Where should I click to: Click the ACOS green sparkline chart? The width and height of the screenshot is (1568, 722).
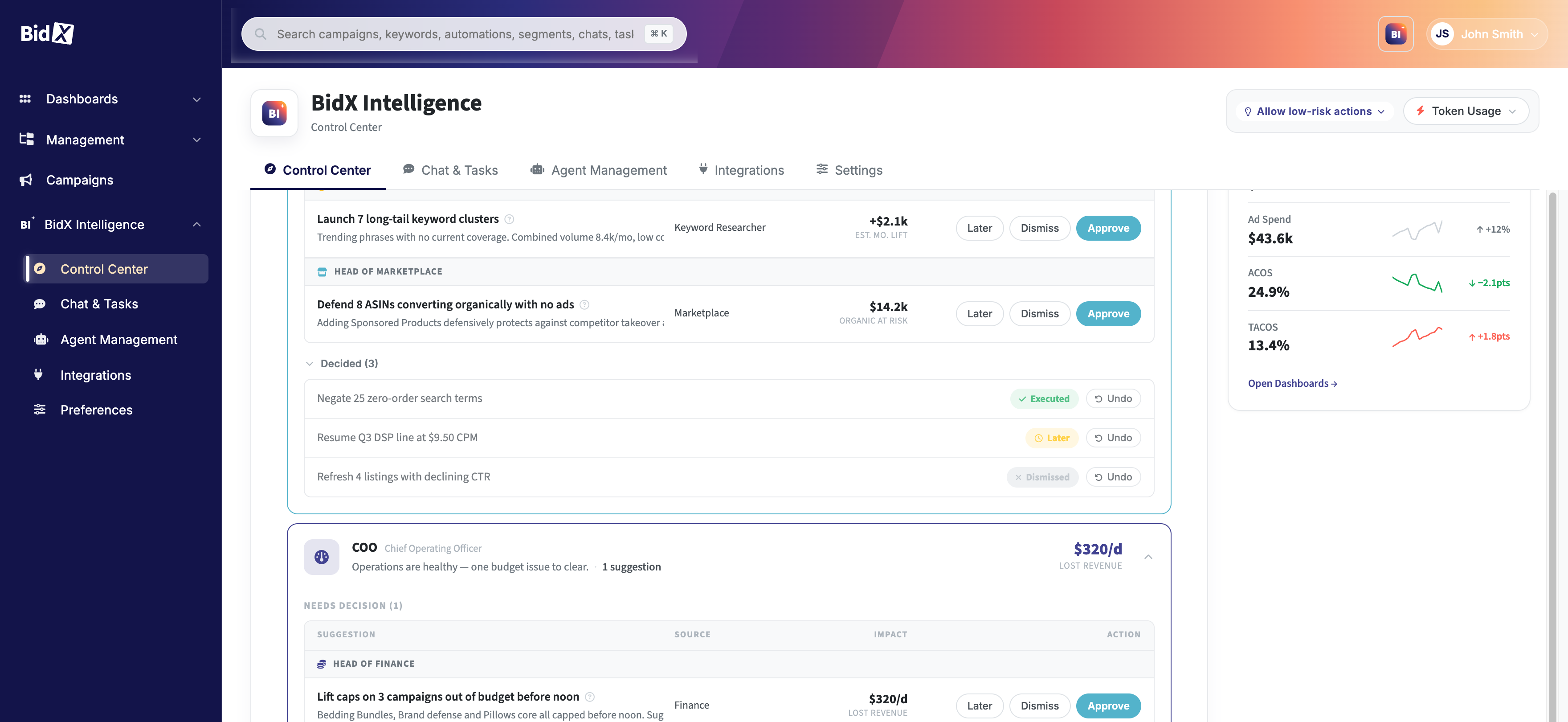click(1417, 283)
